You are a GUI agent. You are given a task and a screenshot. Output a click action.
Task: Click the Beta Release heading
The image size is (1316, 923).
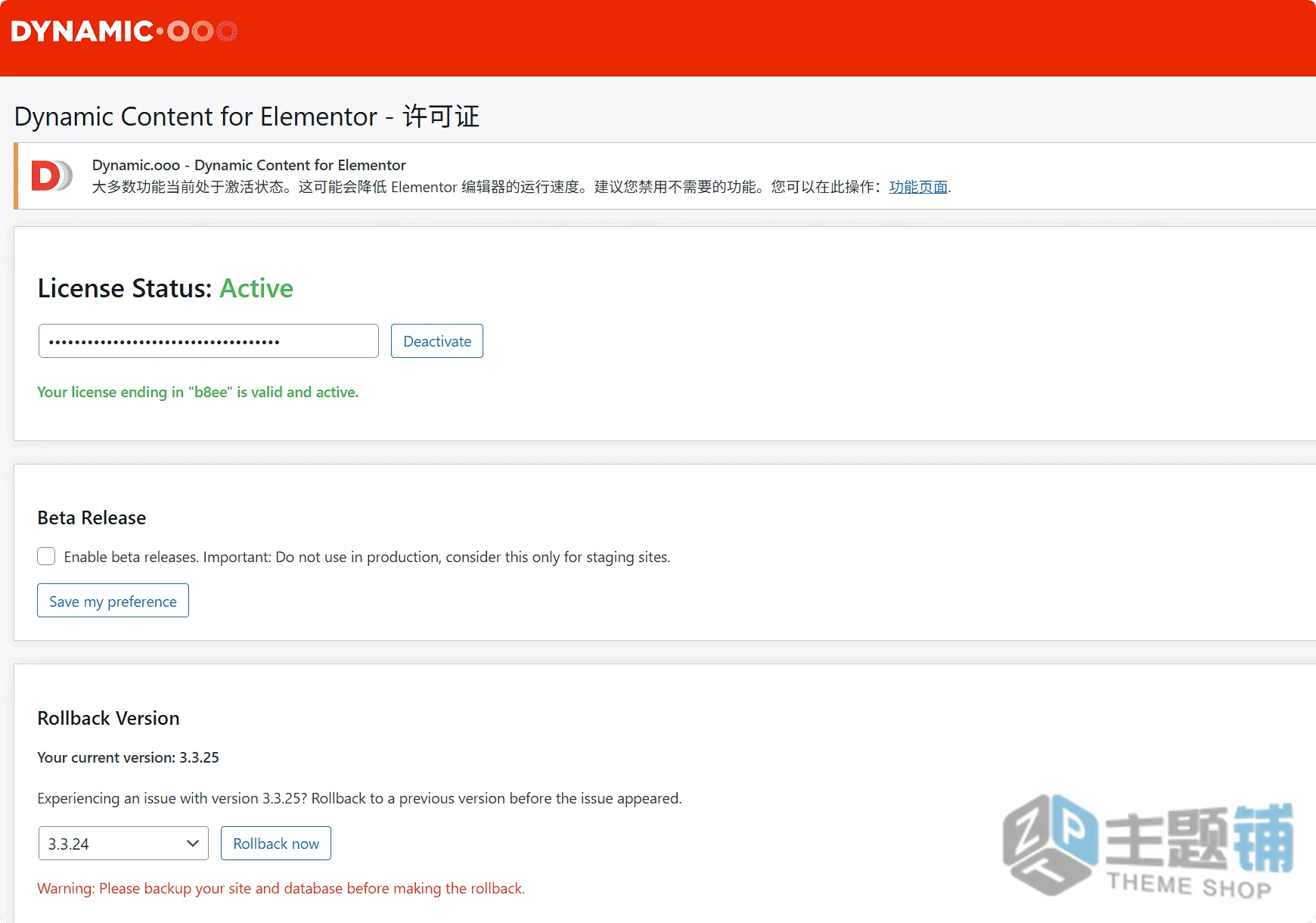tap(92, 517)
